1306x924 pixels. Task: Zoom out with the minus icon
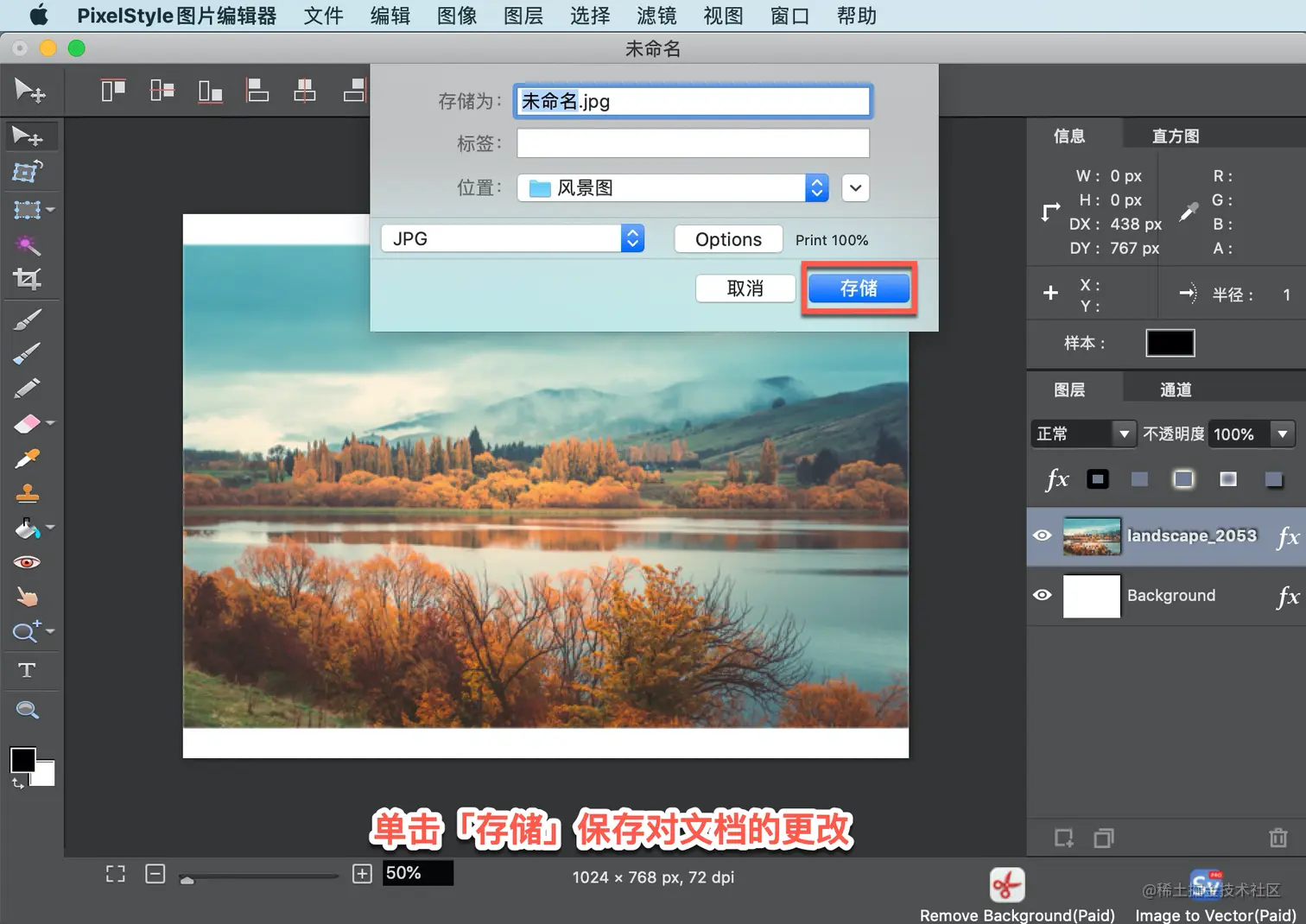click(155, 874)
